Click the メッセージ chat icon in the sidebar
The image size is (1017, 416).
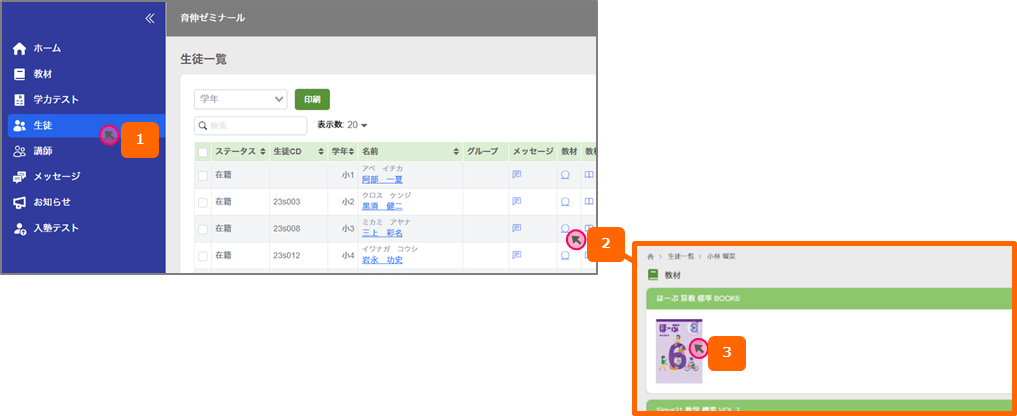point(19,177)
